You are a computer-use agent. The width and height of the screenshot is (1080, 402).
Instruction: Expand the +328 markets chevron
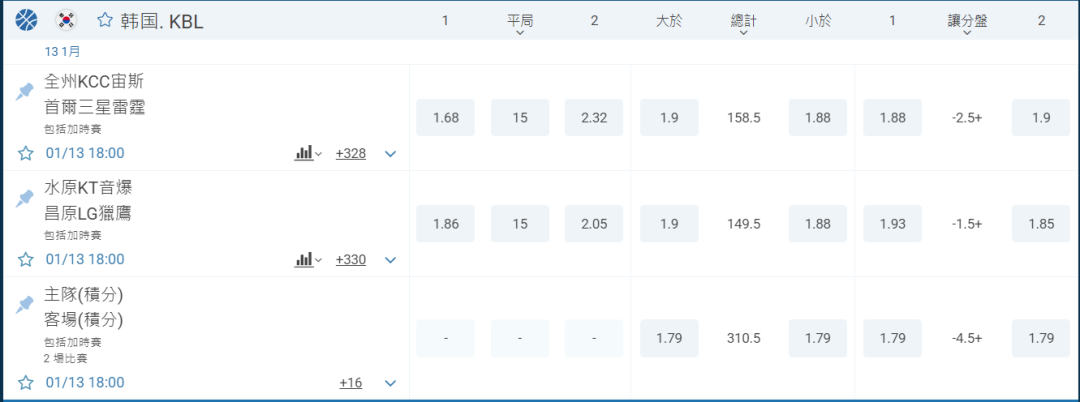391,153
